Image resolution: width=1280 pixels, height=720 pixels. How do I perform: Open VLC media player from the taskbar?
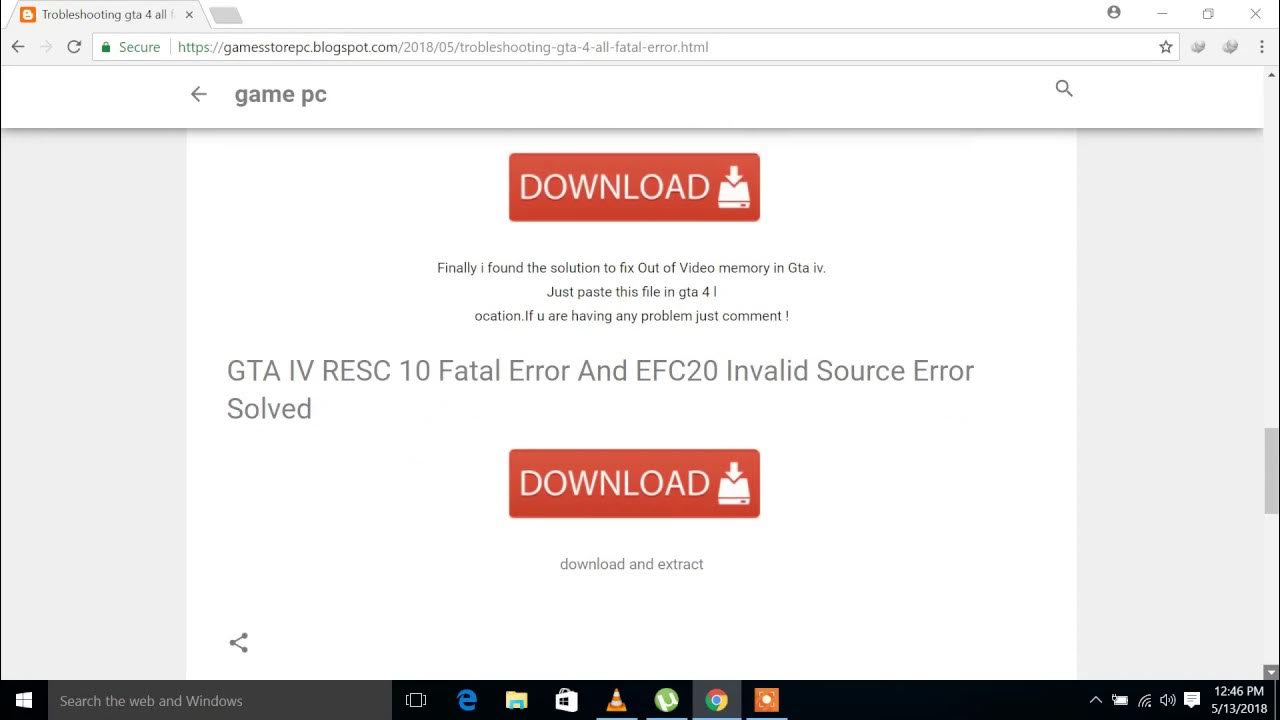pos(617,700)
